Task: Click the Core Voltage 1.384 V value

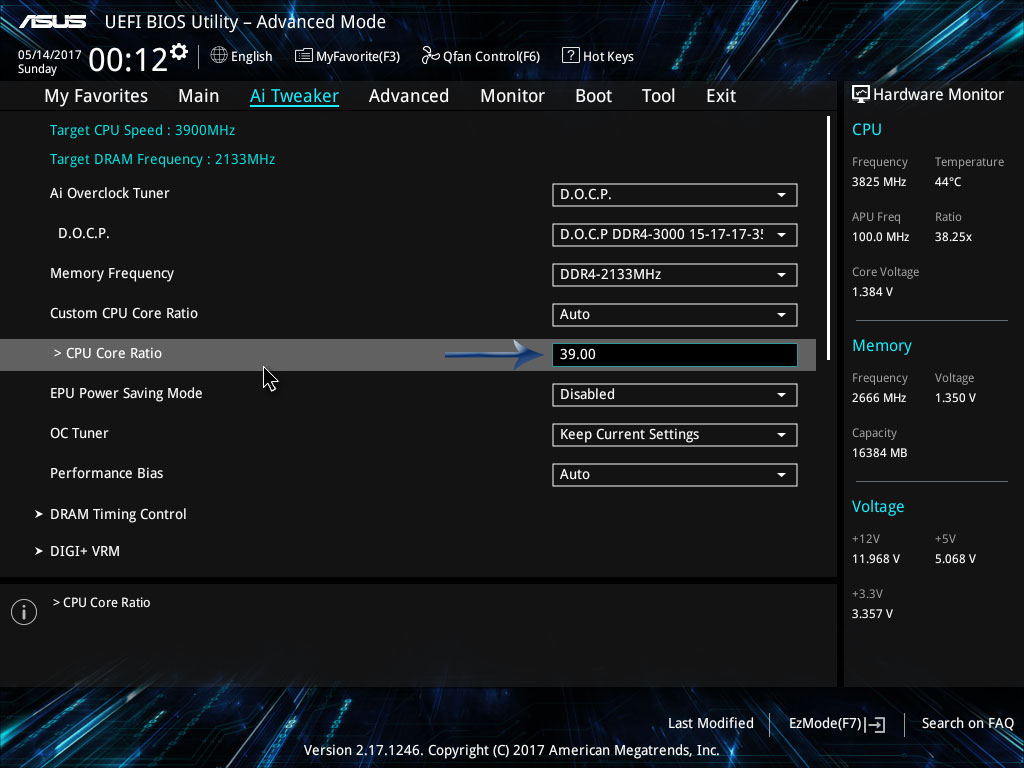Action: pyautogui.click(x=872, y=292)
